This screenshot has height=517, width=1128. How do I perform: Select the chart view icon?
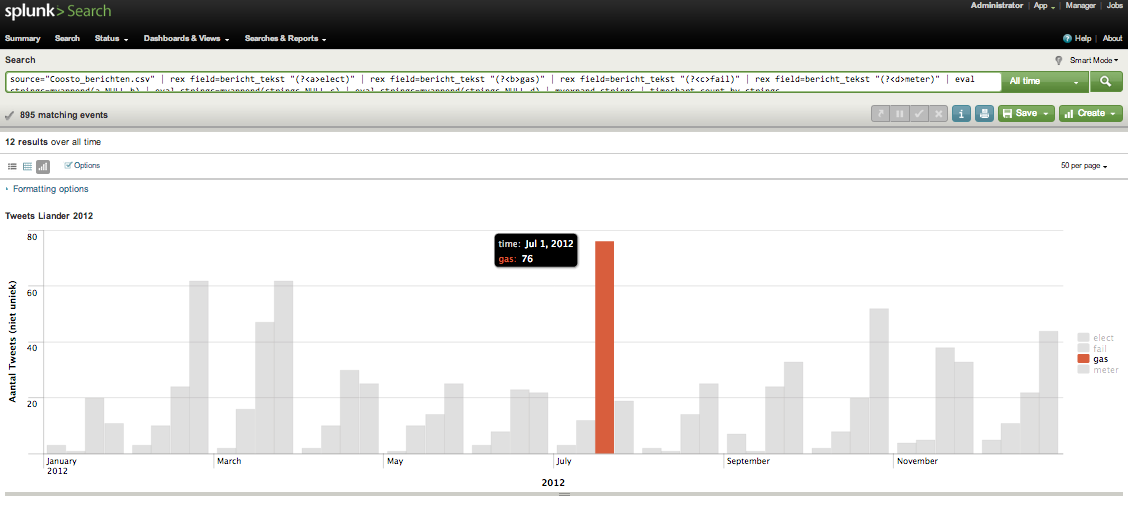tap(43, 166)
